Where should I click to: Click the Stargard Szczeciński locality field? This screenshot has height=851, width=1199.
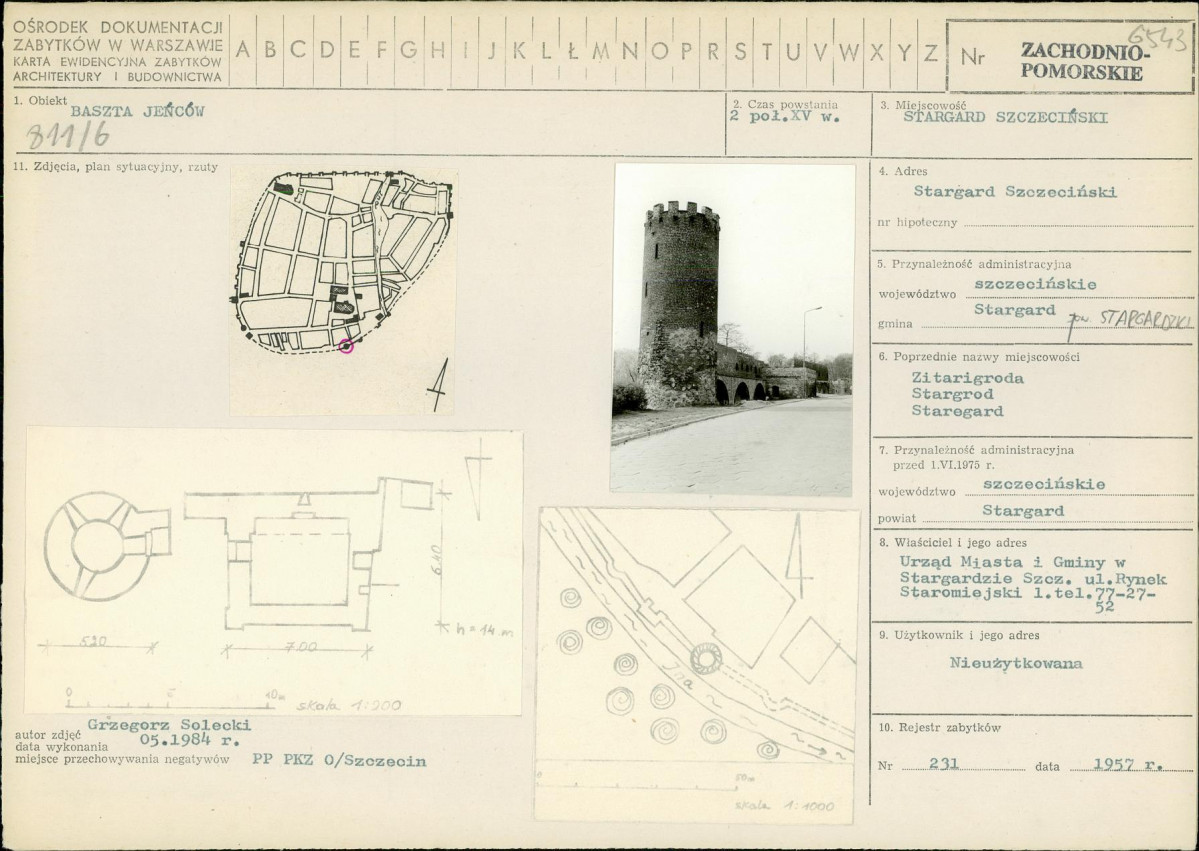pyautogui.click(x=1006, y=118)
